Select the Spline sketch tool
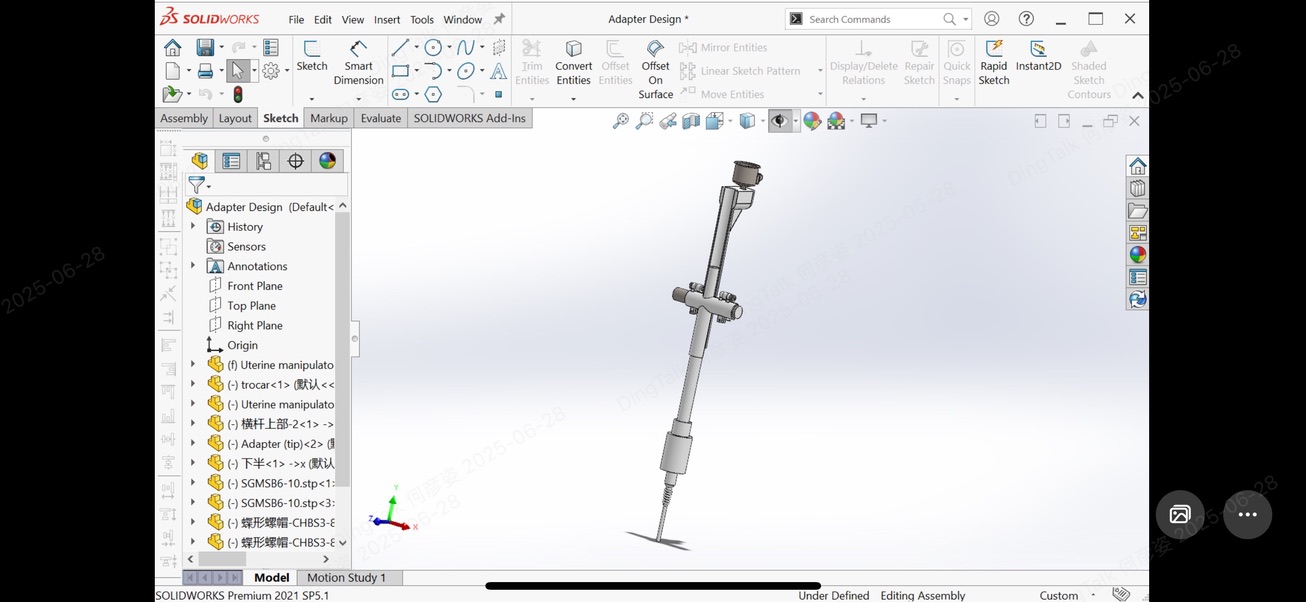The width and height of the screenshot is (1306, 602). [465, 47]
